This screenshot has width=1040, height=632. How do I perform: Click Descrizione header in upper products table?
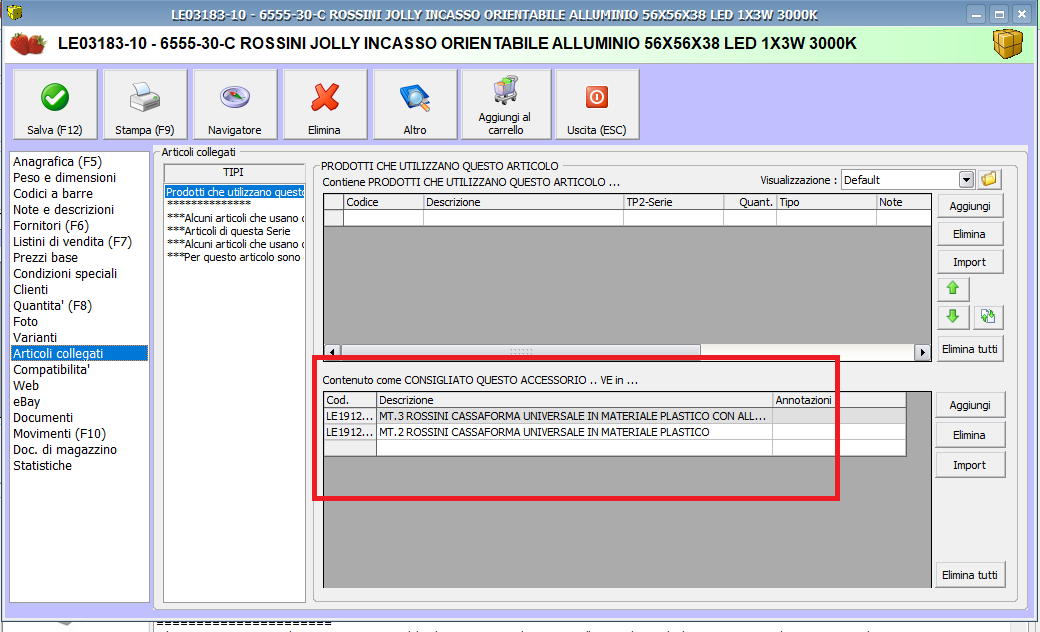click(523, 202)
